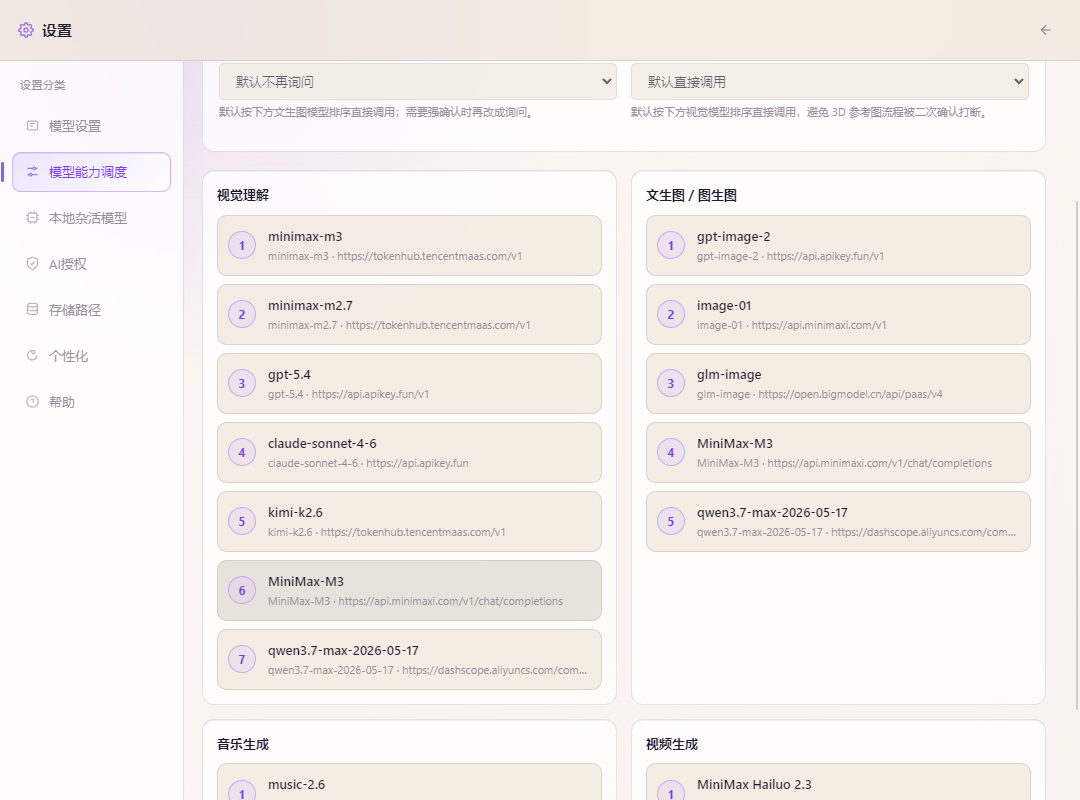This screenshot has width=1080, height=800.
Task: Click the back arrow icon
Action: pyautogui.click(x=1046, y=30)
